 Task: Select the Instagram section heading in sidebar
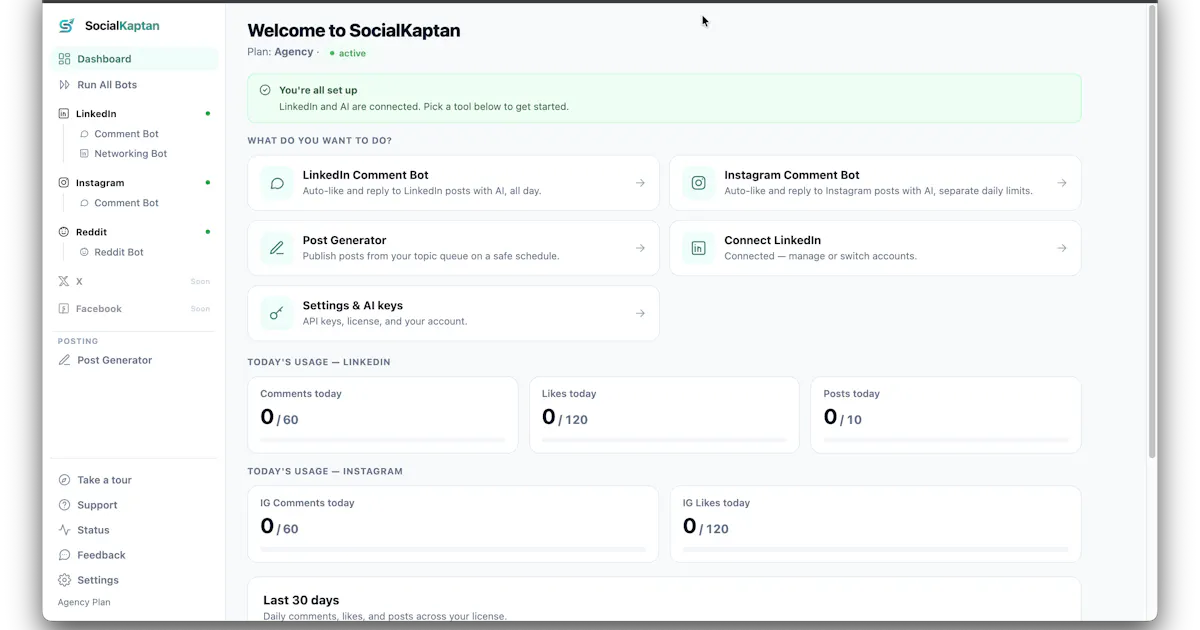pos(100,183)
